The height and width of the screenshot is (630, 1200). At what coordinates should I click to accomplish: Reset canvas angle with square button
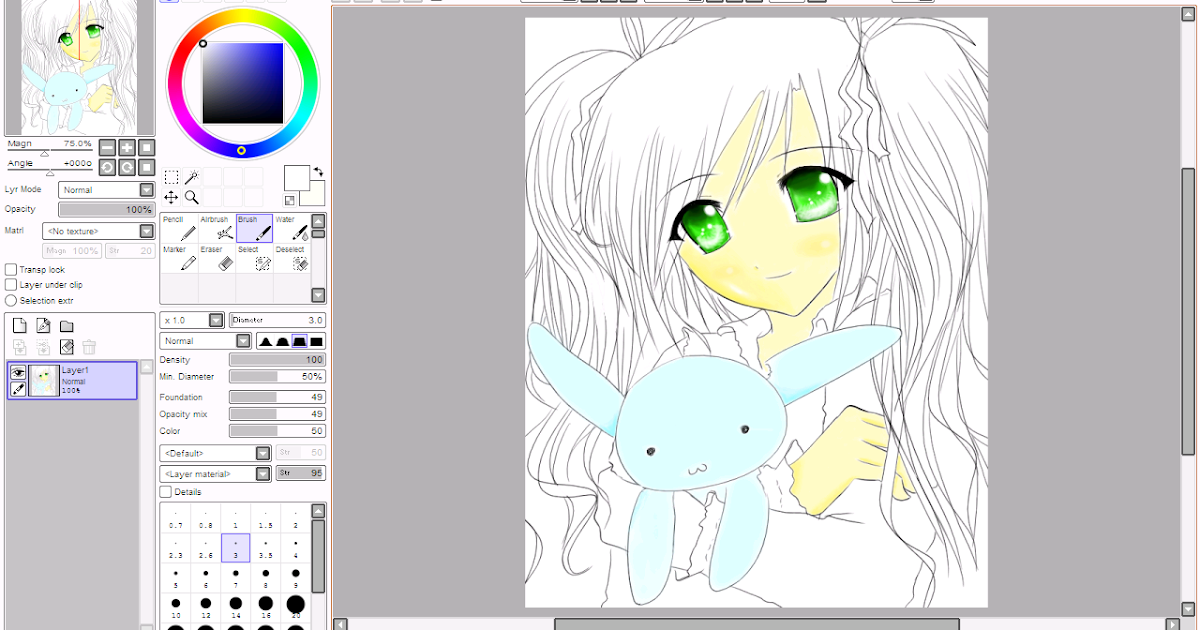(x=147, y=167)
